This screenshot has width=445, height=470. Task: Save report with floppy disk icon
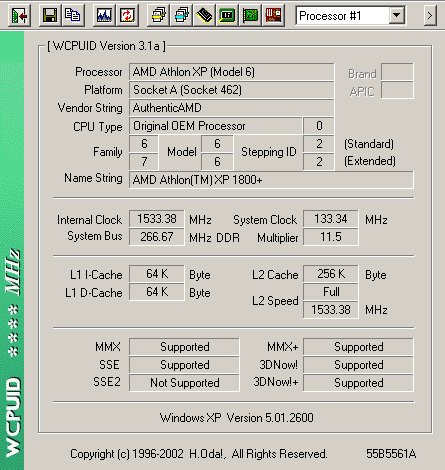(50, 15)
